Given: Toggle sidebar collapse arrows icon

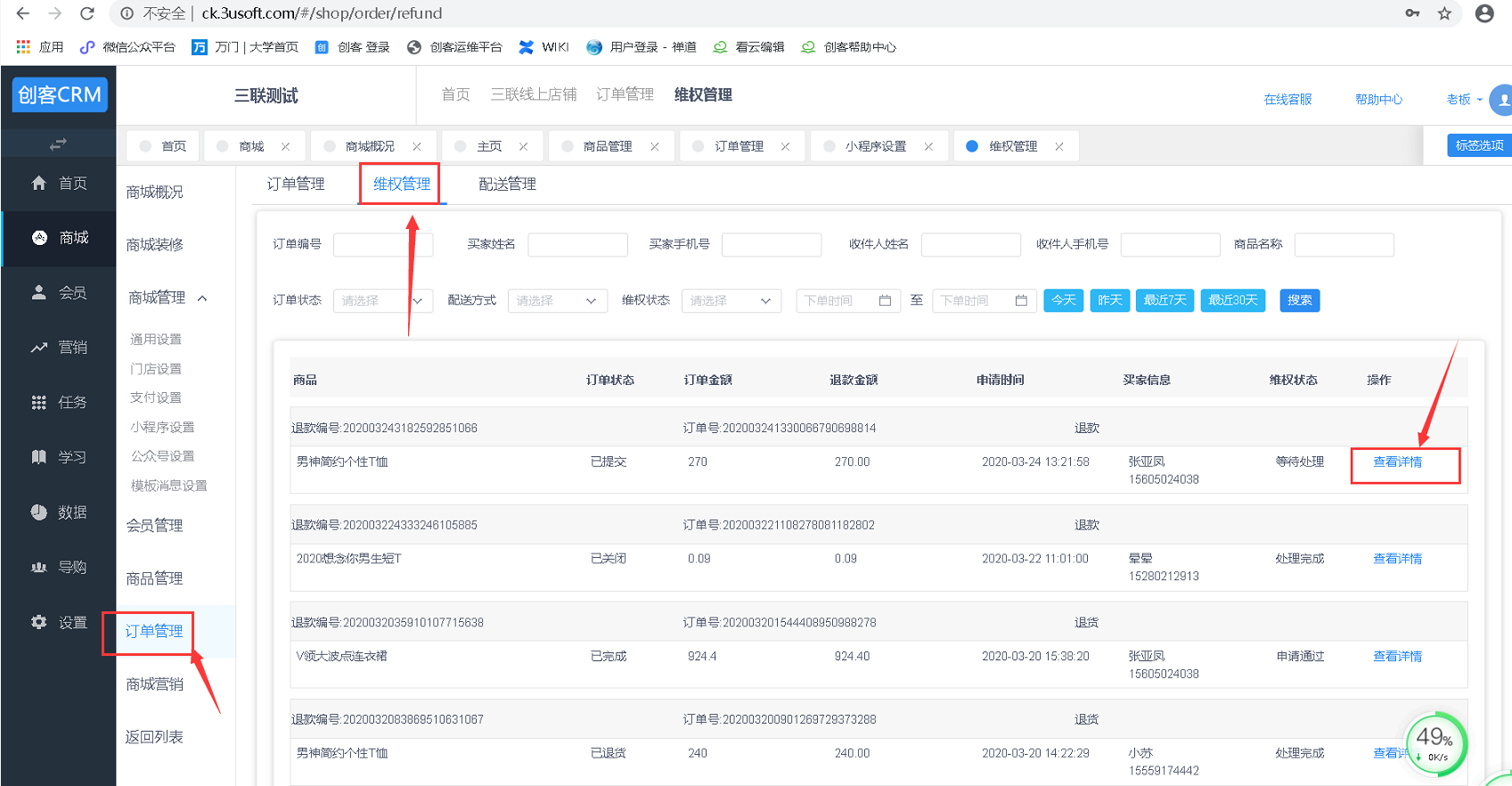Looking at the screenshot, I should (x=58, y=143).
